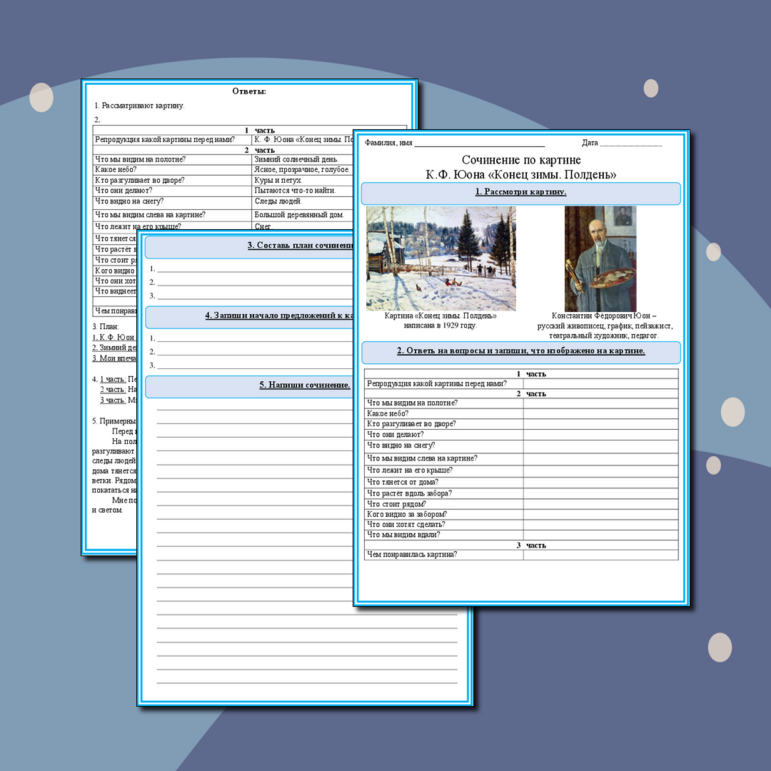The height and width of the screenshot is (771, 771).
Task: Select the heading "2. Ответь на вопросы и запиши"
Action: [520, 351]
